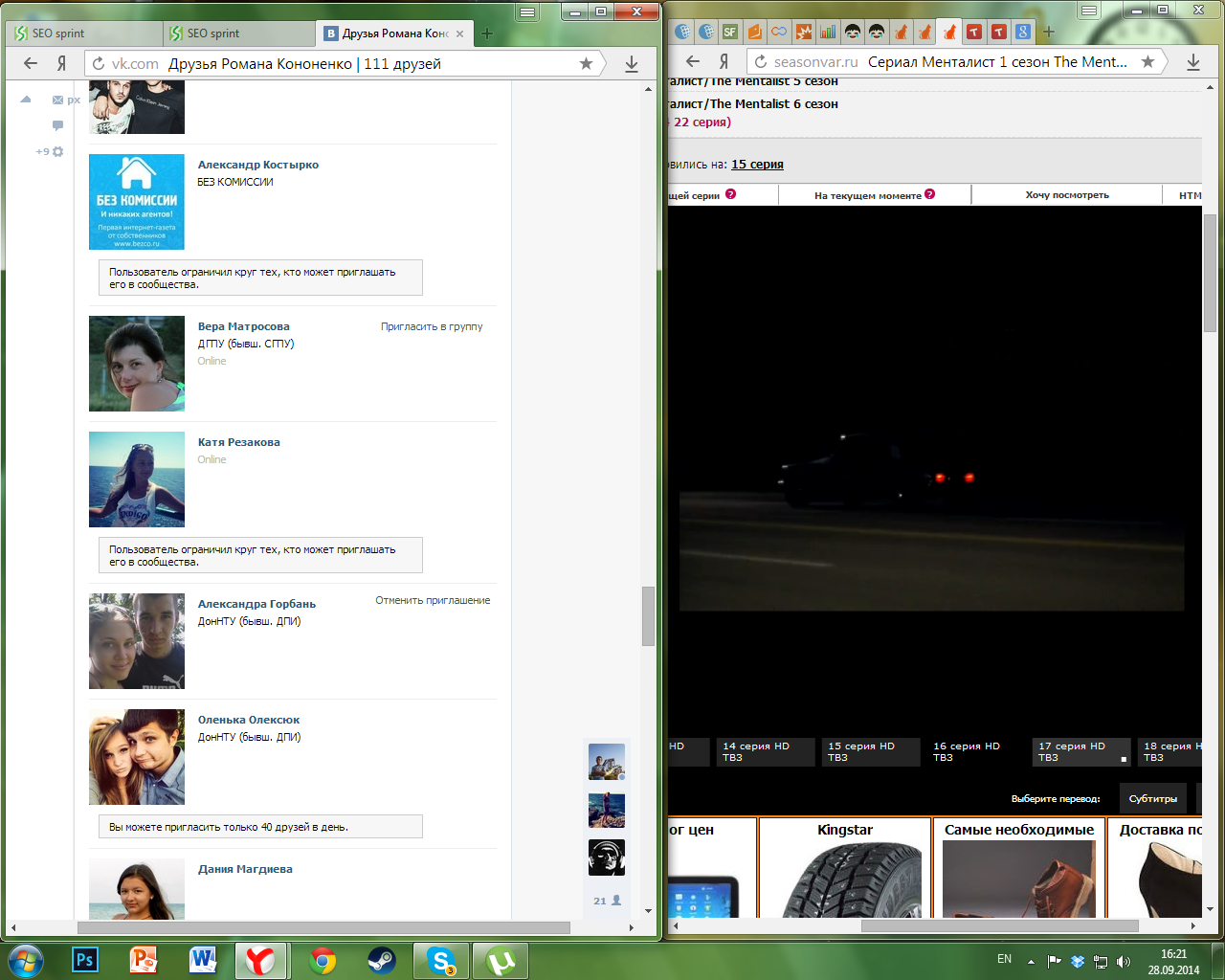This screenshot has width=1225, height=980.
Task: Open the VK speech bubble sidebar icon
Action: [58, 125]
